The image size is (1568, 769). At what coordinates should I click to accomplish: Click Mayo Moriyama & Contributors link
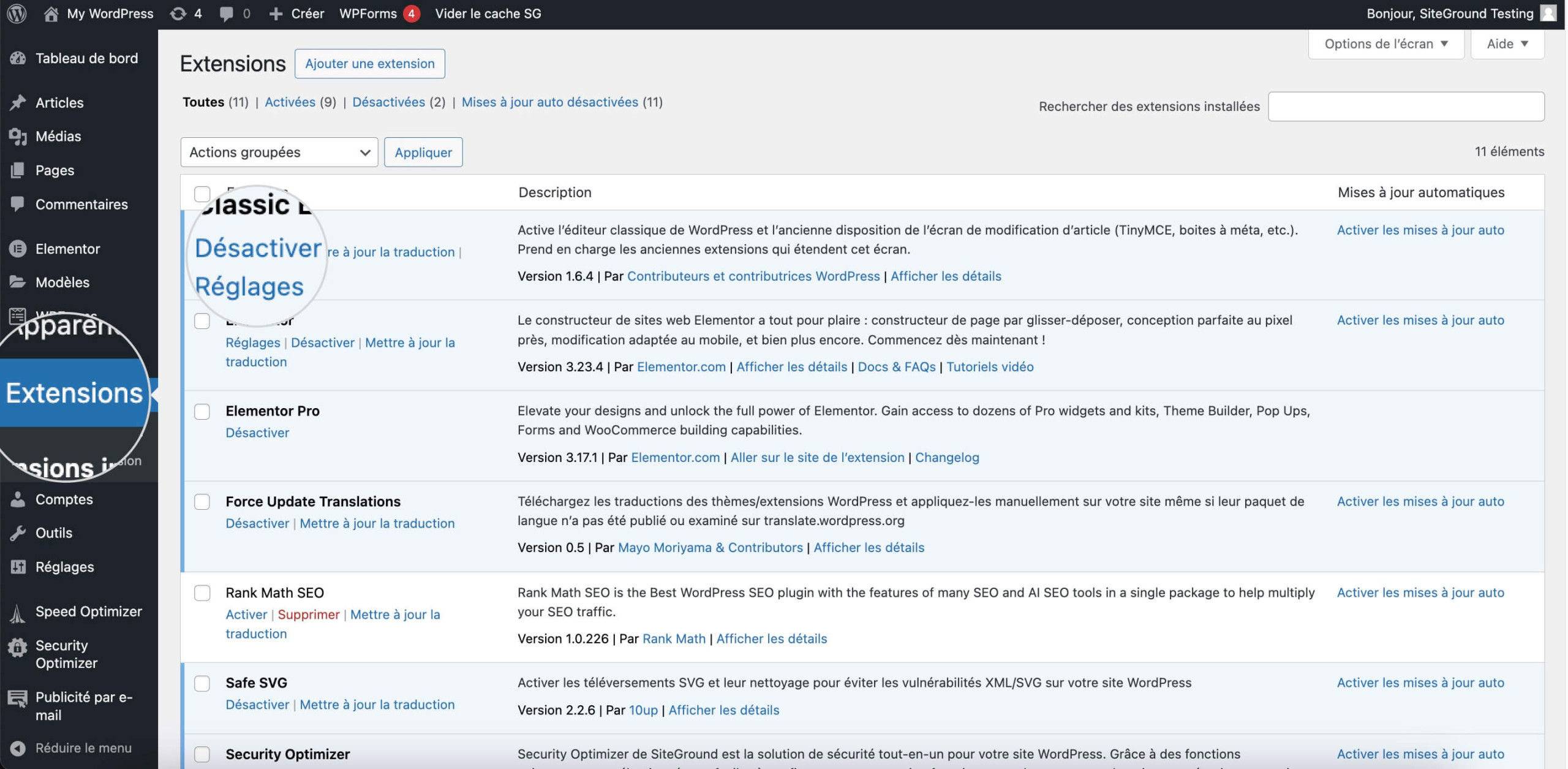pos(710,547)
